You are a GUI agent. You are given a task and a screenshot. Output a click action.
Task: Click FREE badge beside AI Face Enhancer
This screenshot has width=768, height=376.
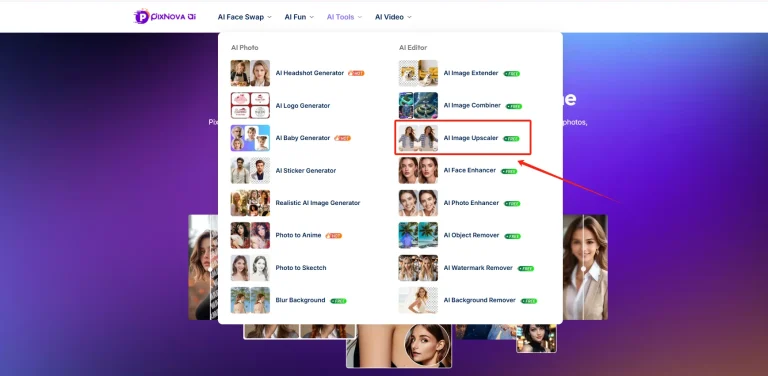pyautogui.click(x=509, y=171)
